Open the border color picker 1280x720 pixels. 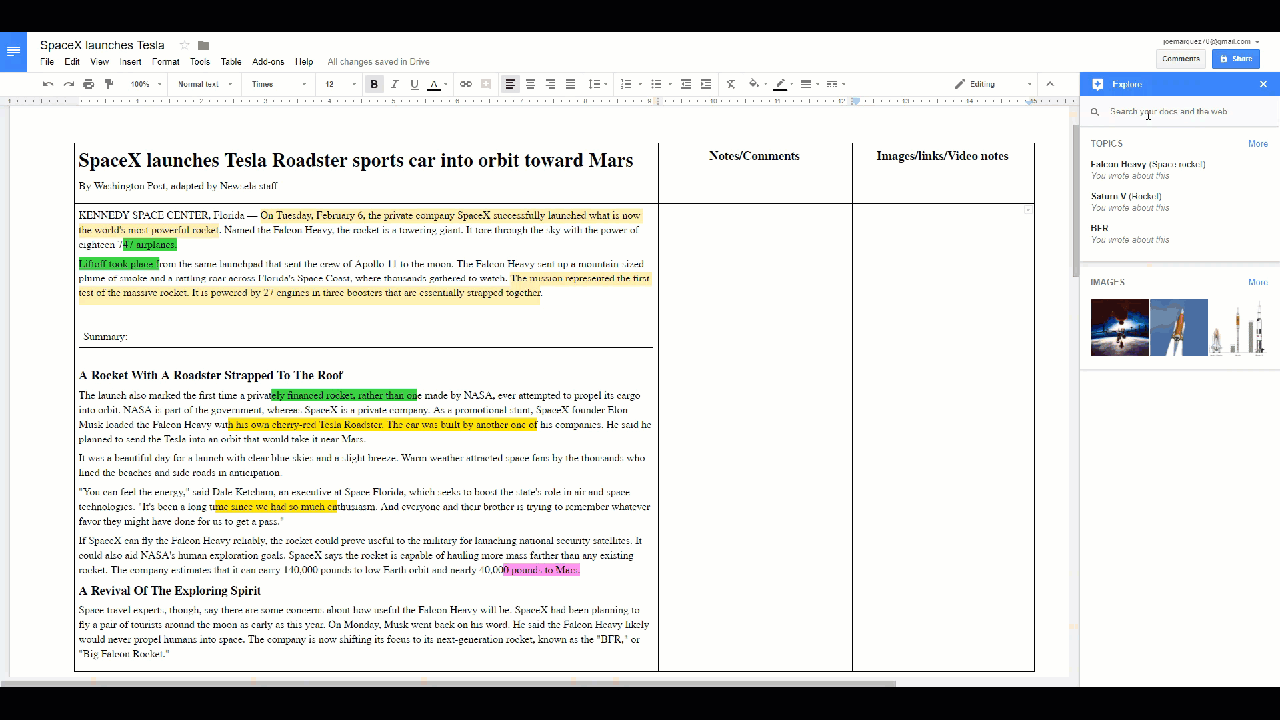click(x=782, y=84)
